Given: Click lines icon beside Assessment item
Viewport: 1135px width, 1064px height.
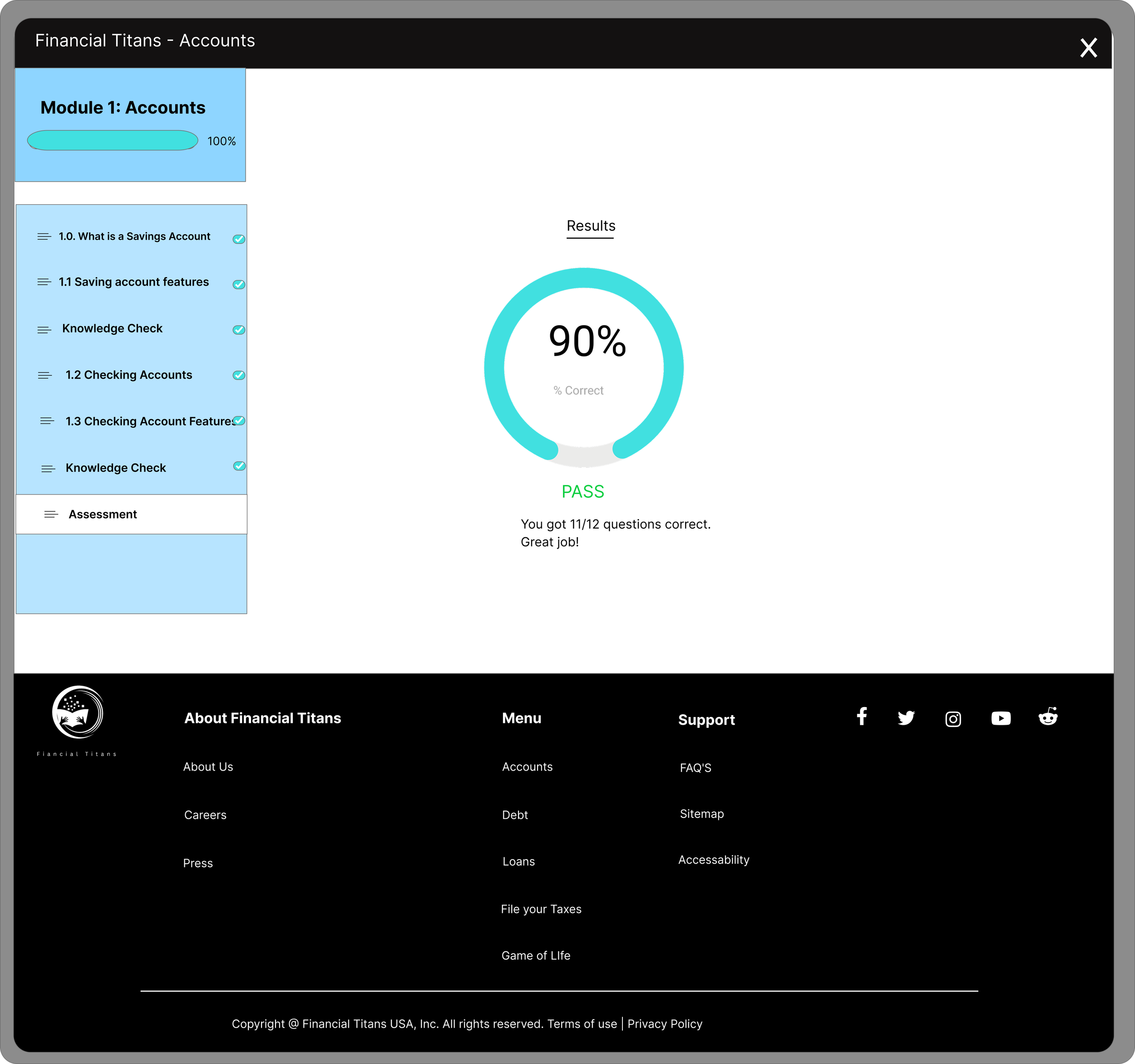Looking at the screenshot, I should coord(51,515).
